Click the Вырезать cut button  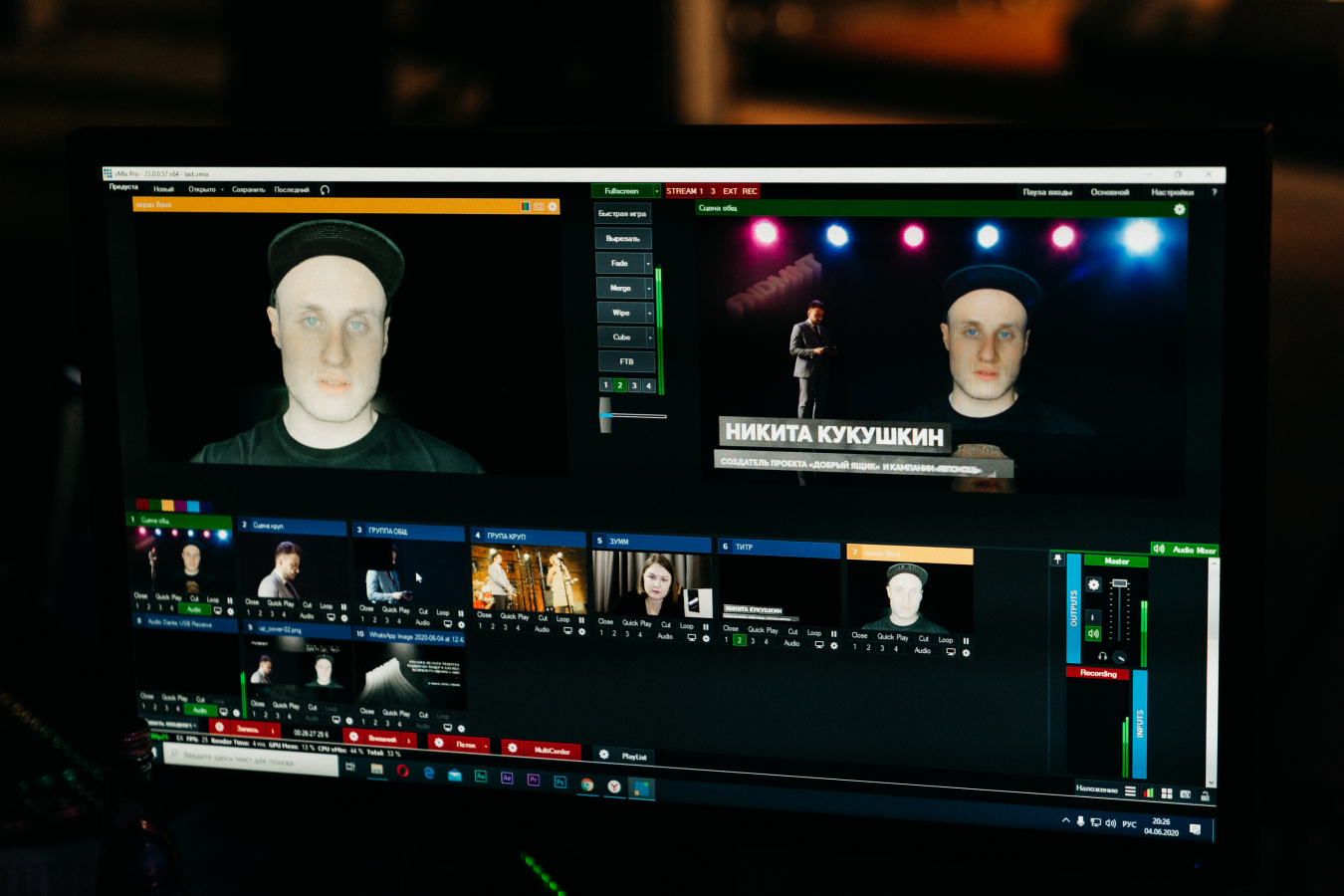click(x=623, y=239)
